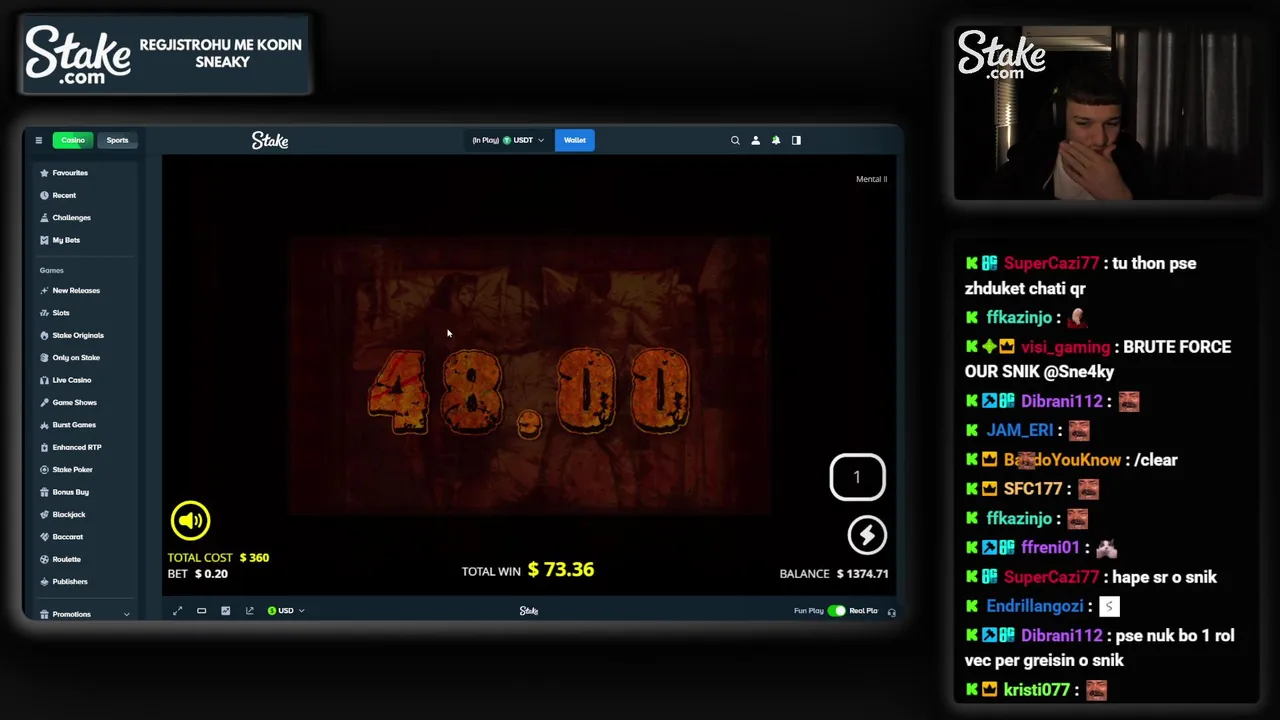The image size is (1280, 720).
Task: Click the Blackjack icon
Action: click(x=44, y=514)
